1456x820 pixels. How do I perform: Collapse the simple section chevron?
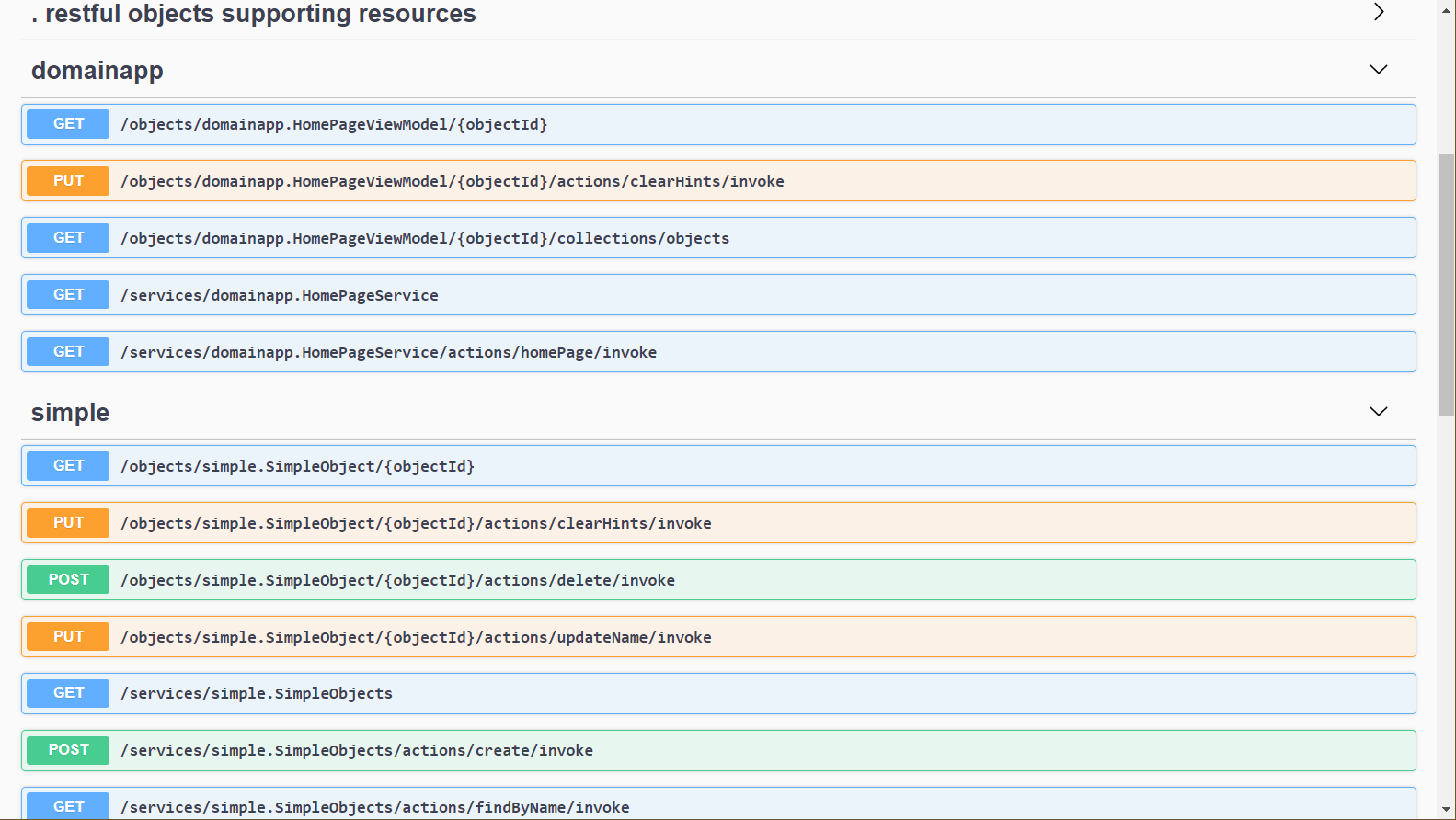tap(1378, 412)
